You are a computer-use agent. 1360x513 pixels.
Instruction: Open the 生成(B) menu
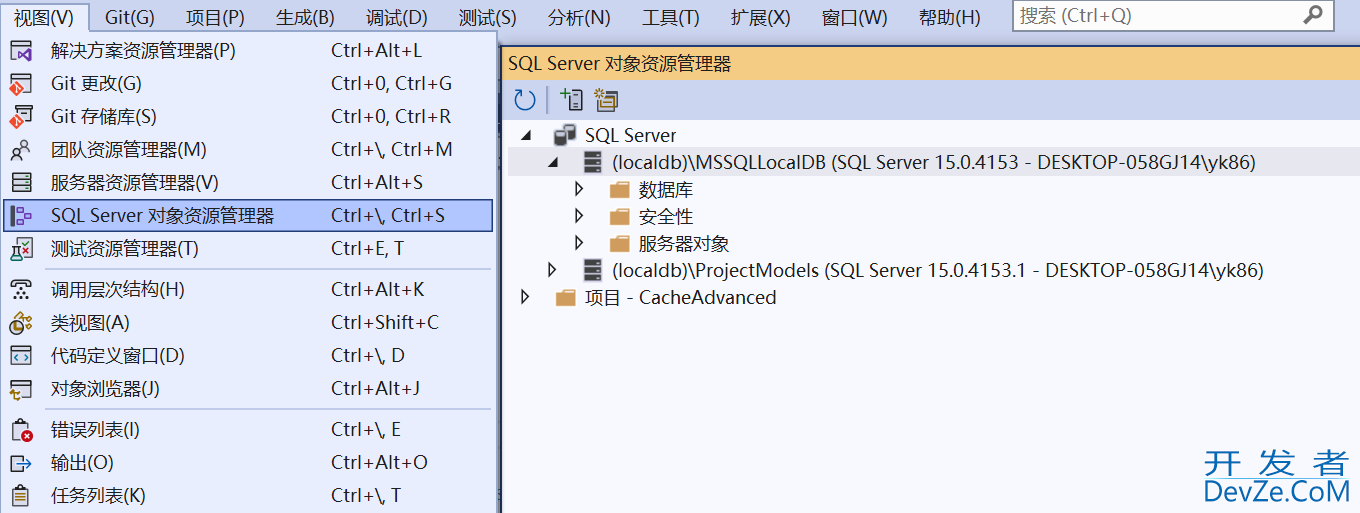click(x=305, y=17)
